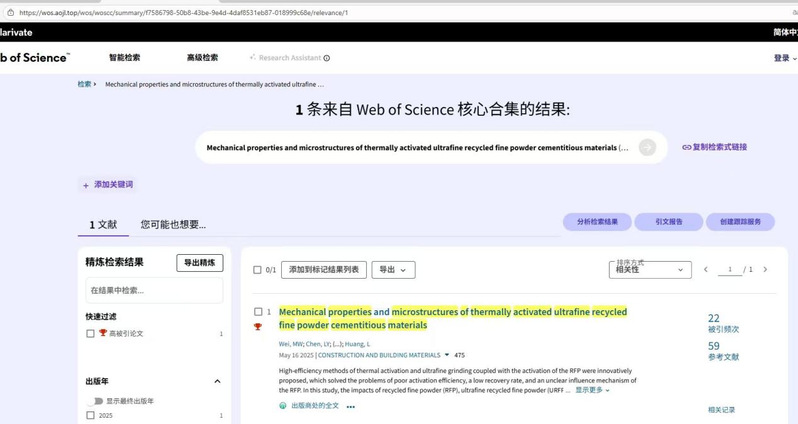Go to previous results page arrow
This screenshot has height=424, width=798.
705,270
